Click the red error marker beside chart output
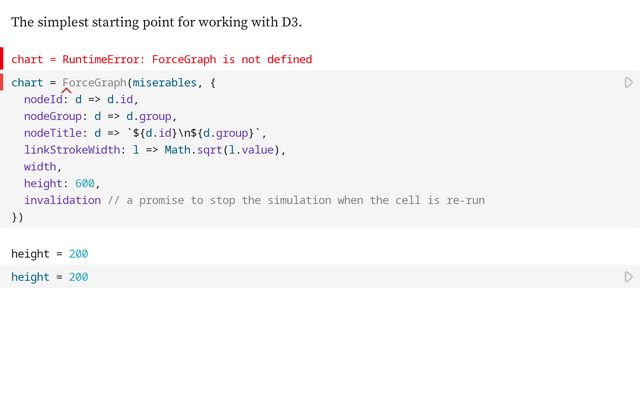 (2, 59)
